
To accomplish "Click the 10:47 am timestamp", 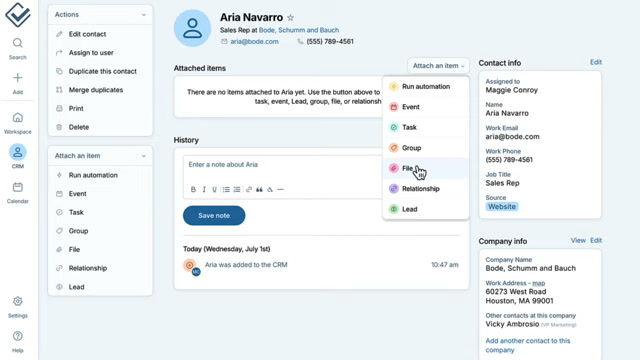I will (444, 265).
